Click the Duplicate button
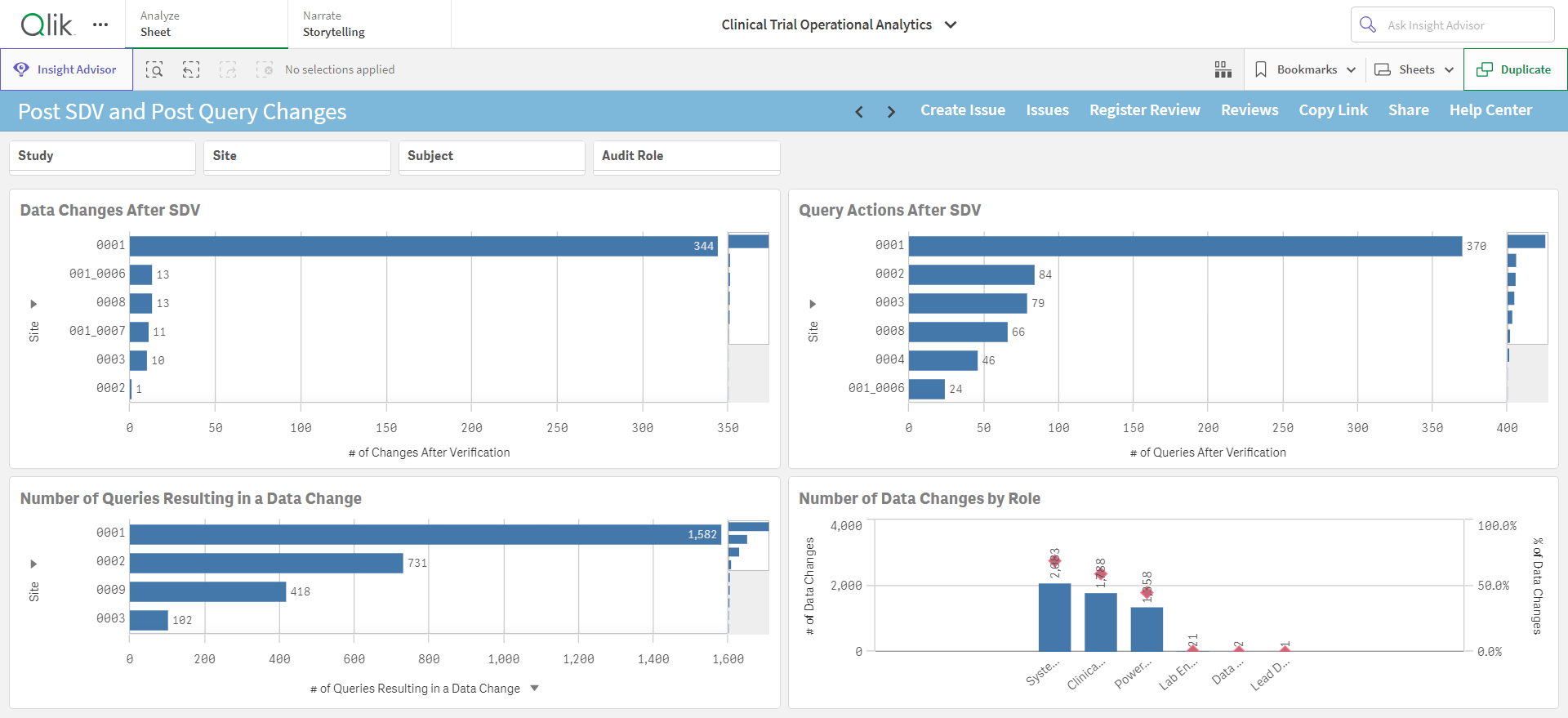 [1515, 69]
